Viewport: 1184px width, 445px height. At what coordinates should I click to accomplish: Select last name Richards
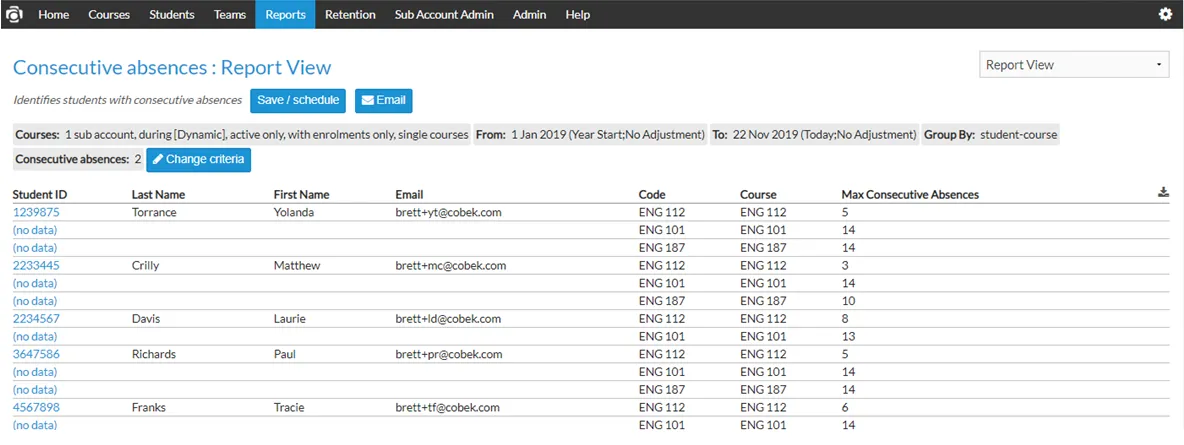point(153,354)
